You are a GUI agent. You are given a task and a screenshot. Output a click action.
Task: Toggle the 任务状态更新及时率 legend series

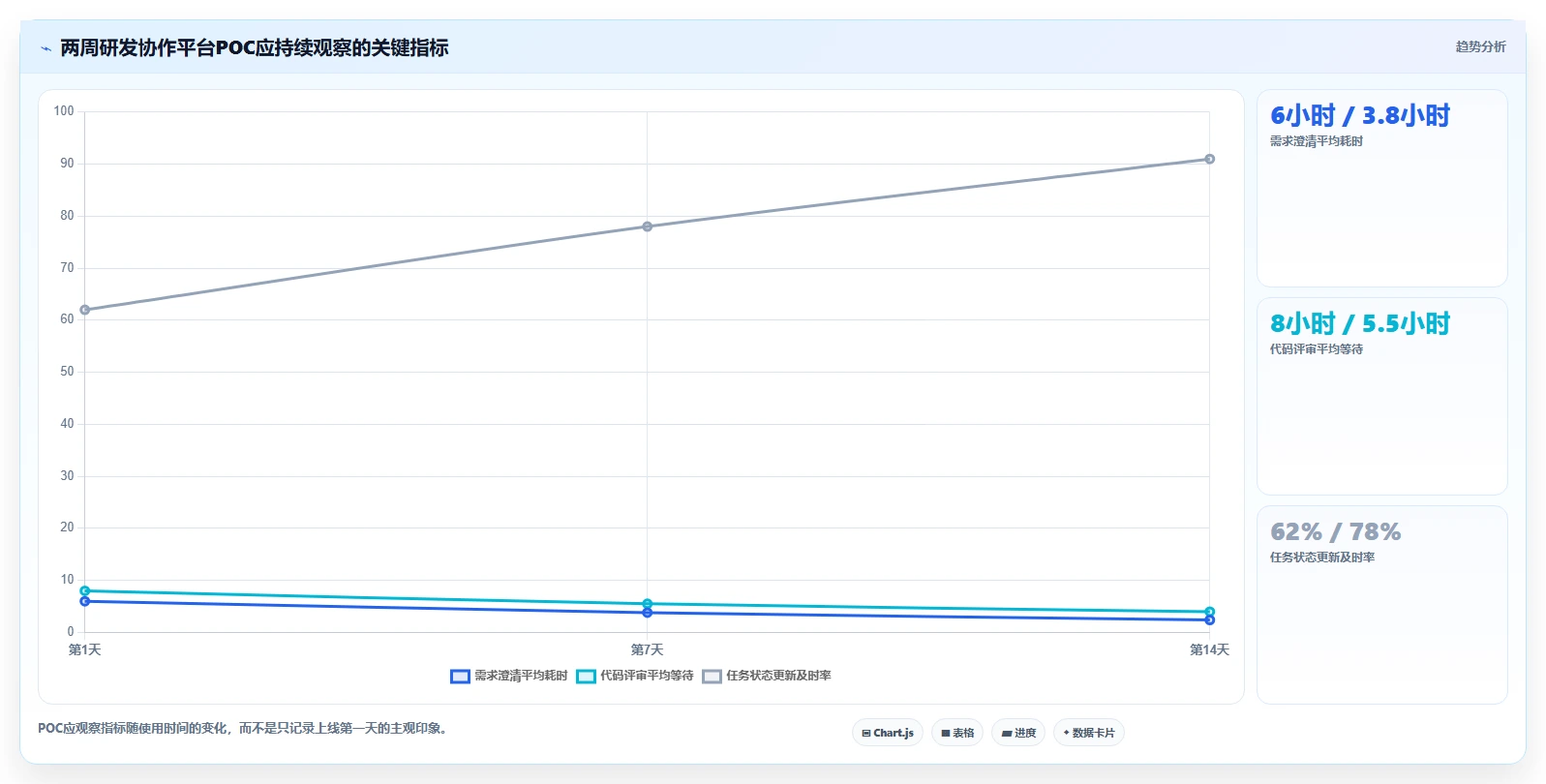click(x=767, y=676)
